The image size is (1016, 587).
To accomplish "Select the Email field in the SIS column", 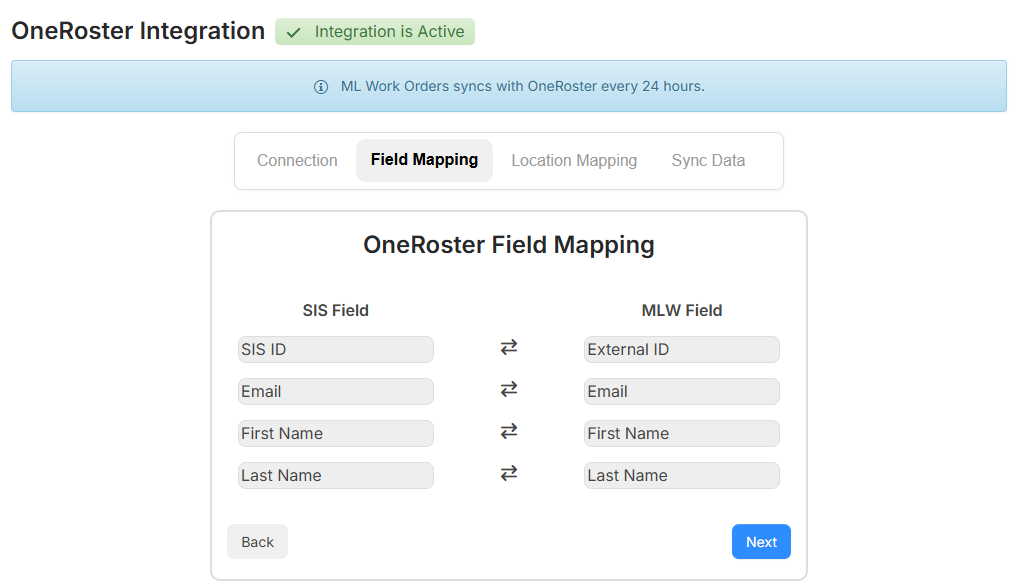I will pos(336,391).
